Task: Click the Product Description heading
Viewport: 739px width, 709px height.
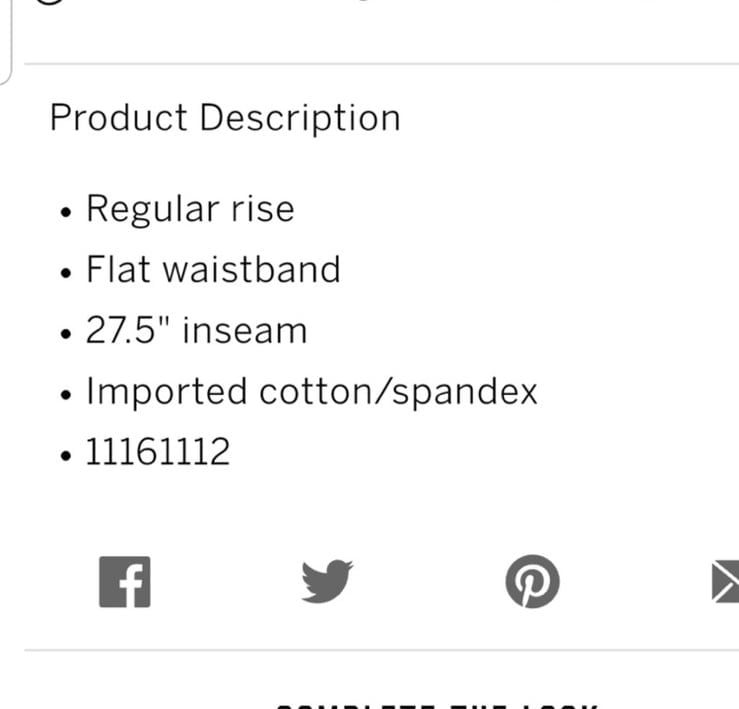Action: (x=225, y=118)
